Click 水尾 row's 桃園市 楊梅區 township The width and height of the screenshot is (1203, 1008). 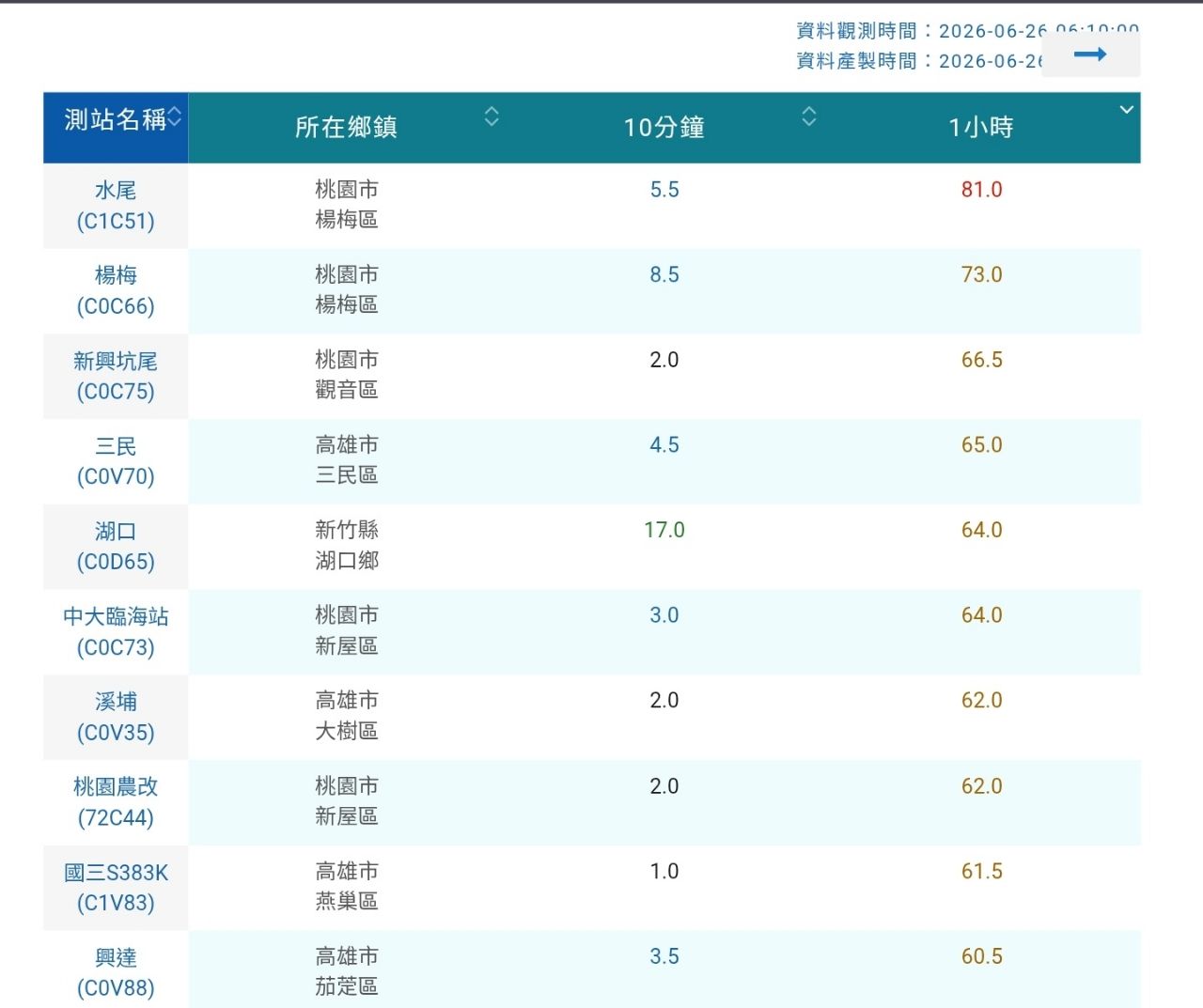tap(347, 205)
